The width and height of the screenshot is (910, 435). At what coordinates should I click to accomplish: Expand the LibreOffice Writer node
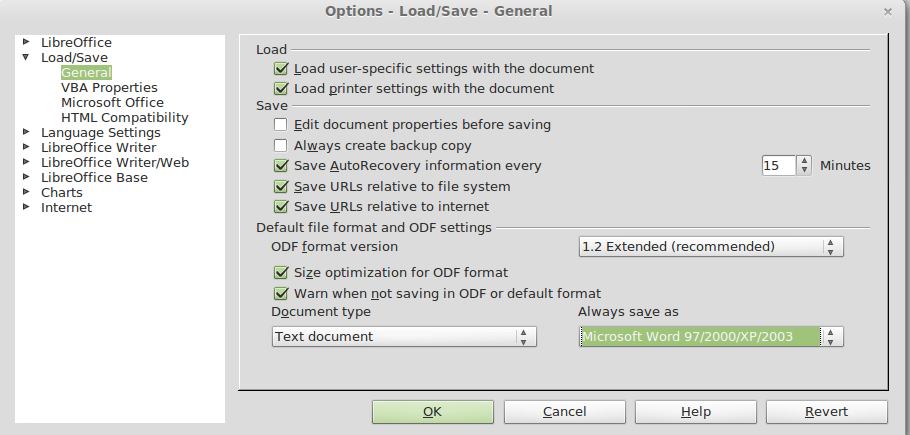[x=26, y=147]
